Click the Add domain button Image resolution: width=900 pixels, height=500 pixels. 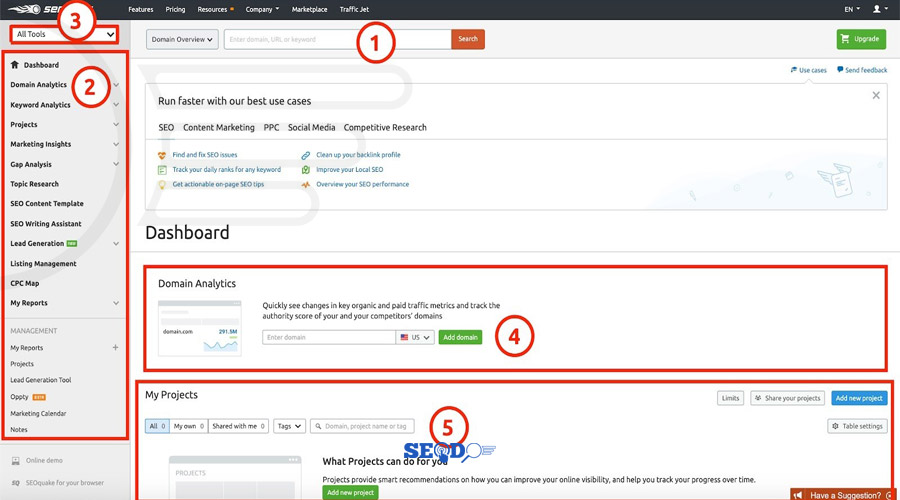click(x=459, y=338)
